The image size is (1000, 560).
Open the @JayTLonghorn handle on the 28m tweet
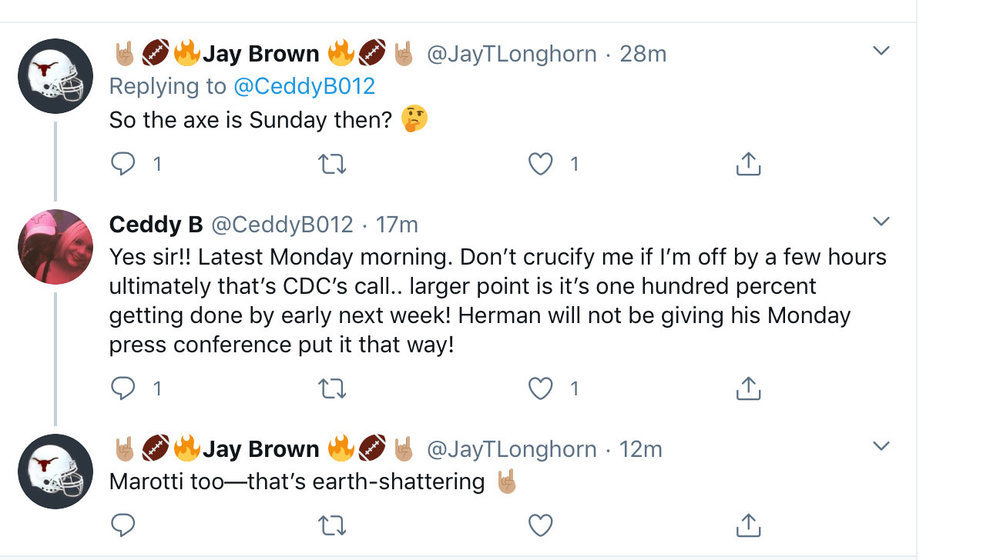511,53
